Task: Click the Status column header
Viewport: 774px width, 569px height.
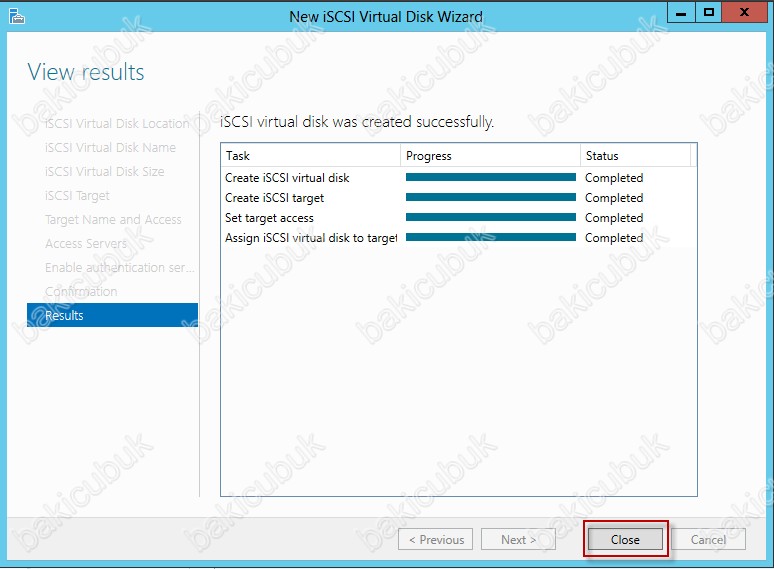Action: click(635, 156)
